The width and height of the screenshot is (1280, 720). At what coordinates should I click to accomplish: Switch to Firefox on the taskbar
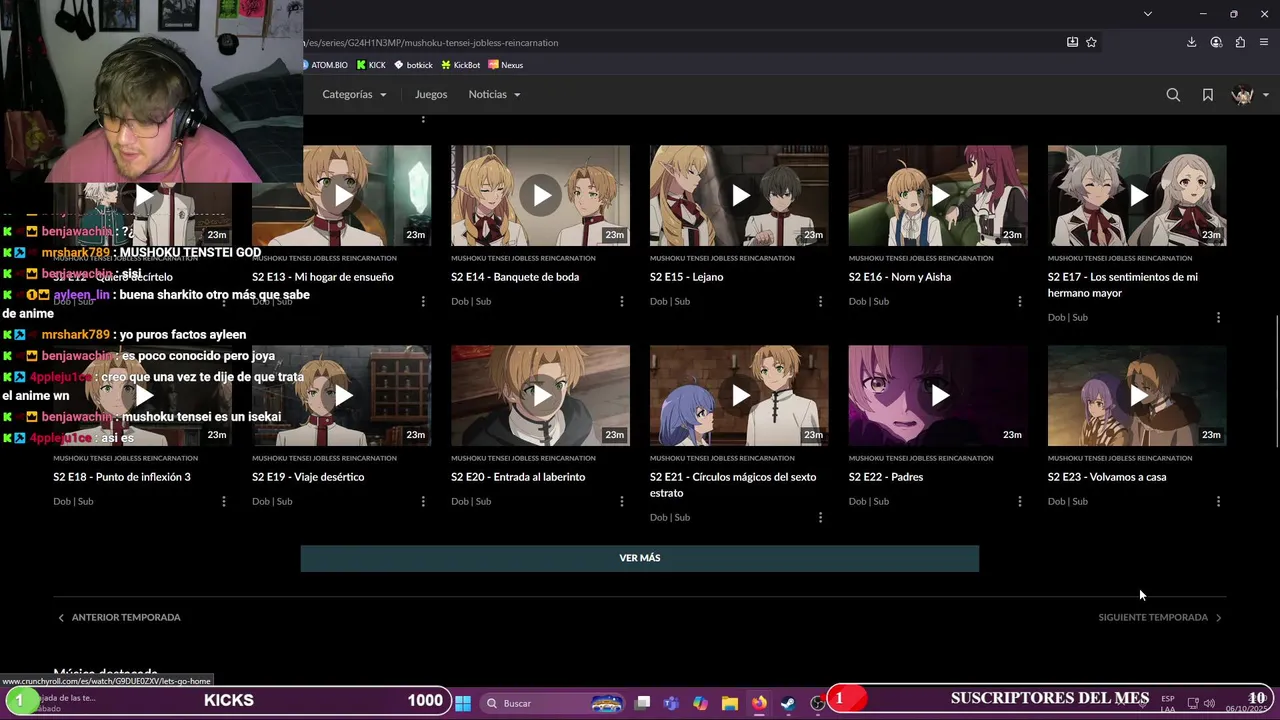[759, 703]
